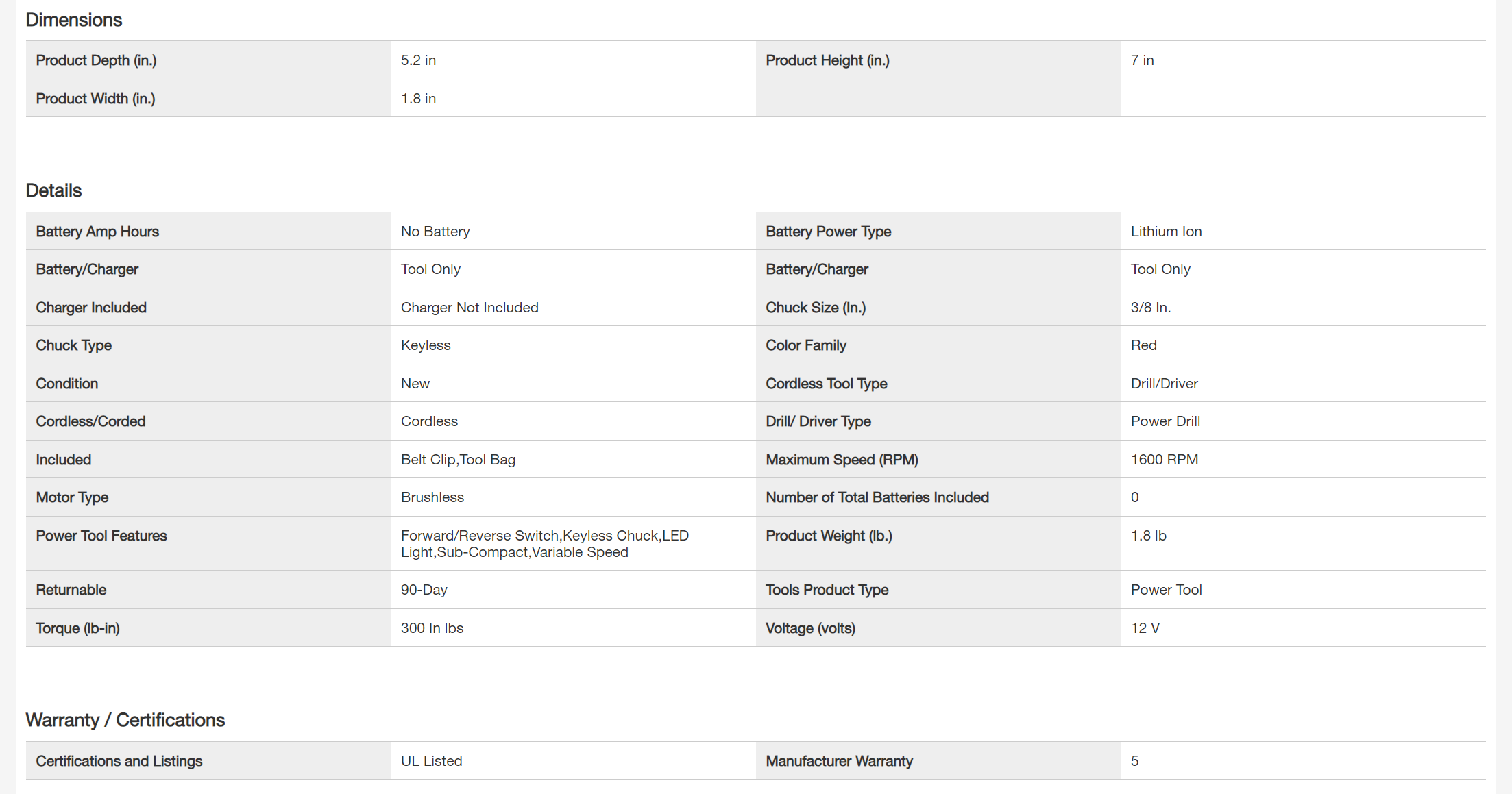
Task: Click the Dimensions section heading
Action: (73, 20)
